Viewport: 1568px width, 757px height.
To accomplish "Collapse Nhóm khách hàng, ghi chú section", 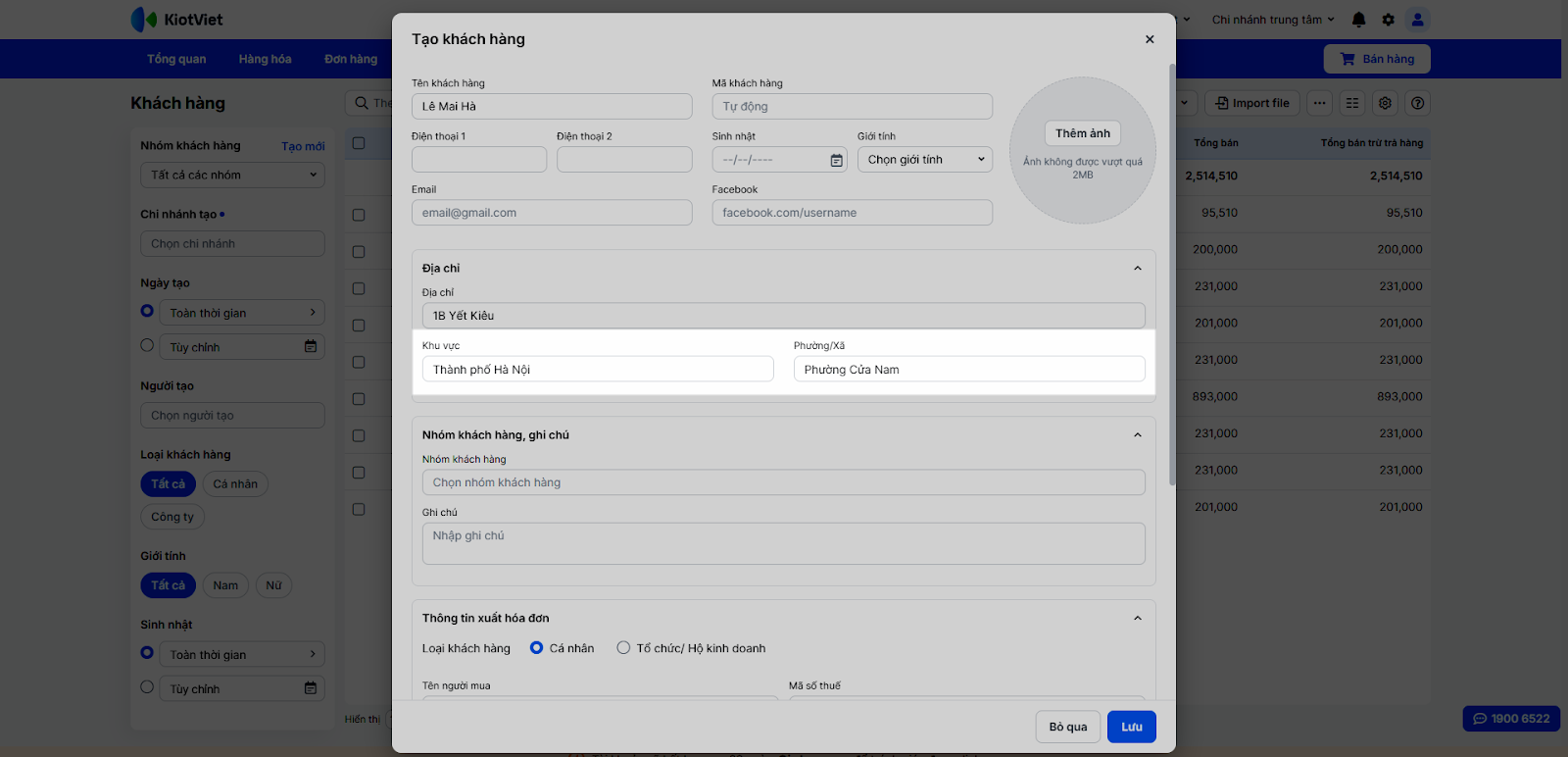I will pos(1137,435).
